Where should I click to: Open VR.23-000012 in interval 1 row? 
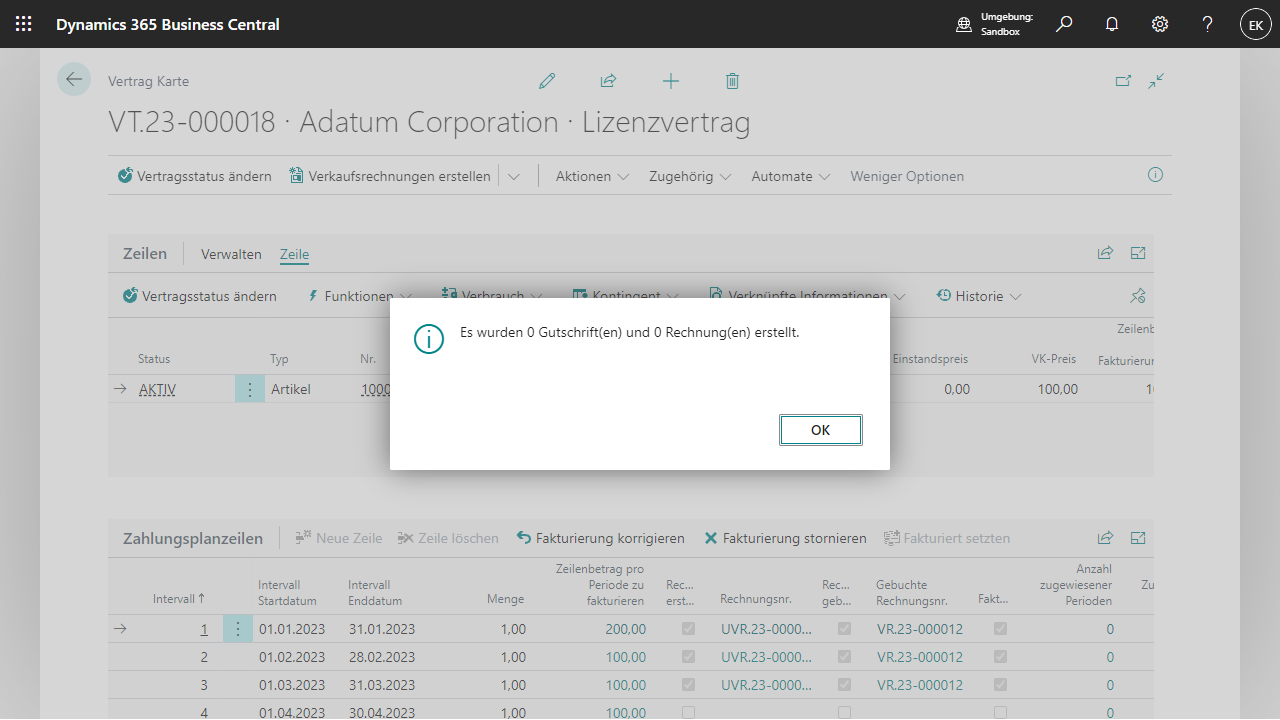click(x=920, y=629)
